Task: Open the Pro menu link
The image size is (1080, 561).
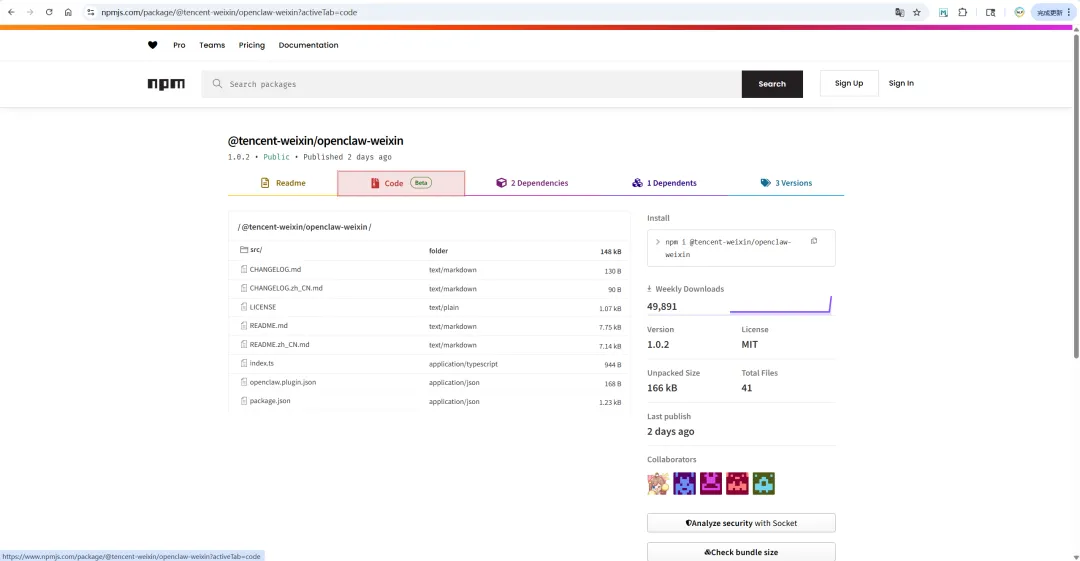Action: point(179,45)
